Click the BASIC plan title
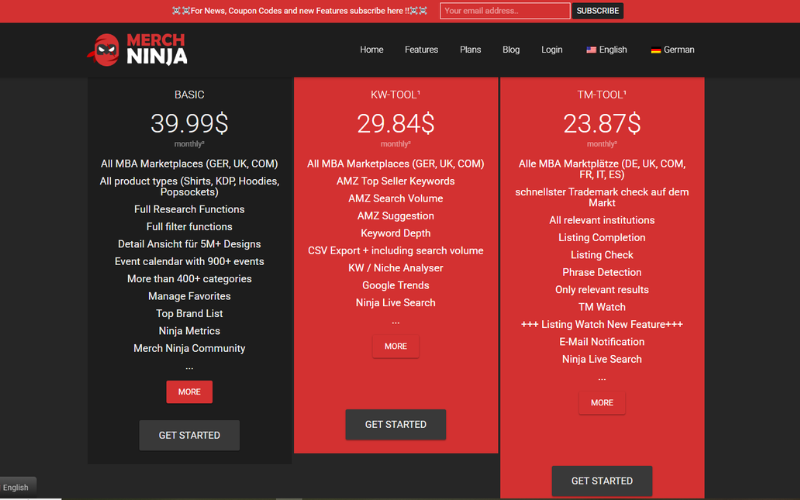 tap(189, 94)
